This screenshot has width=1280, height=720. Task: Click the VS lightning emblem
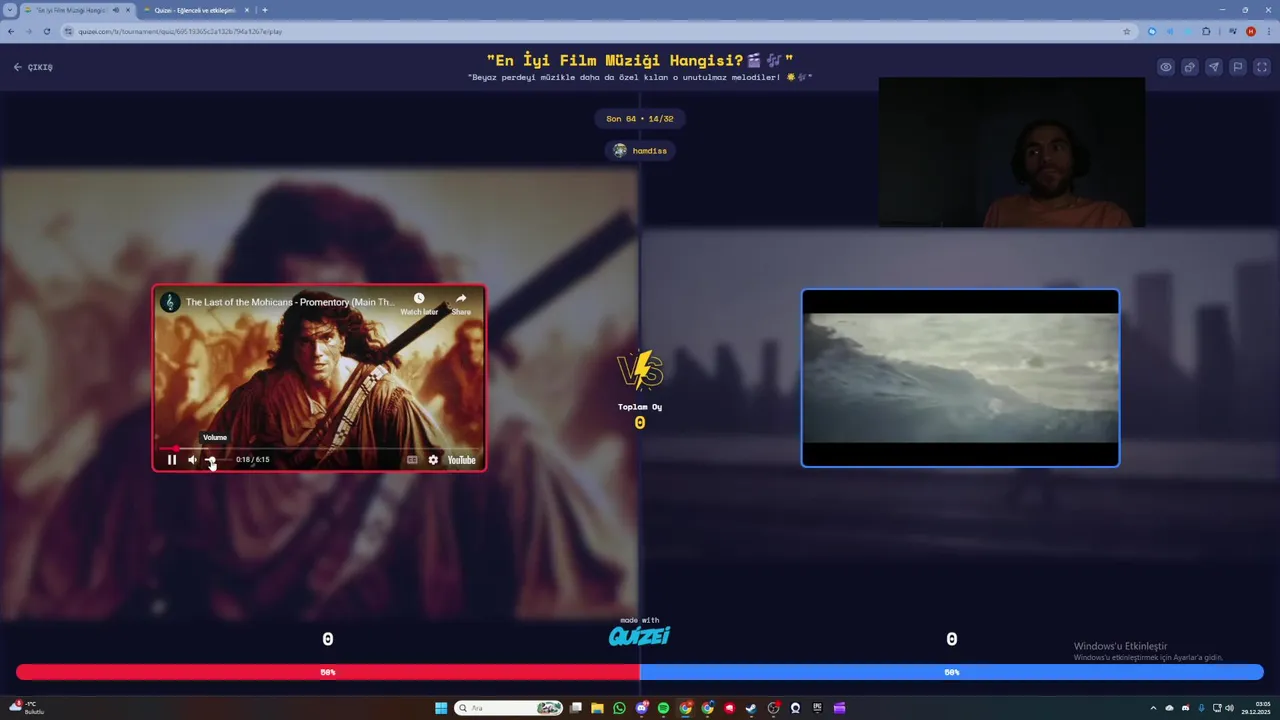[640, 371]
